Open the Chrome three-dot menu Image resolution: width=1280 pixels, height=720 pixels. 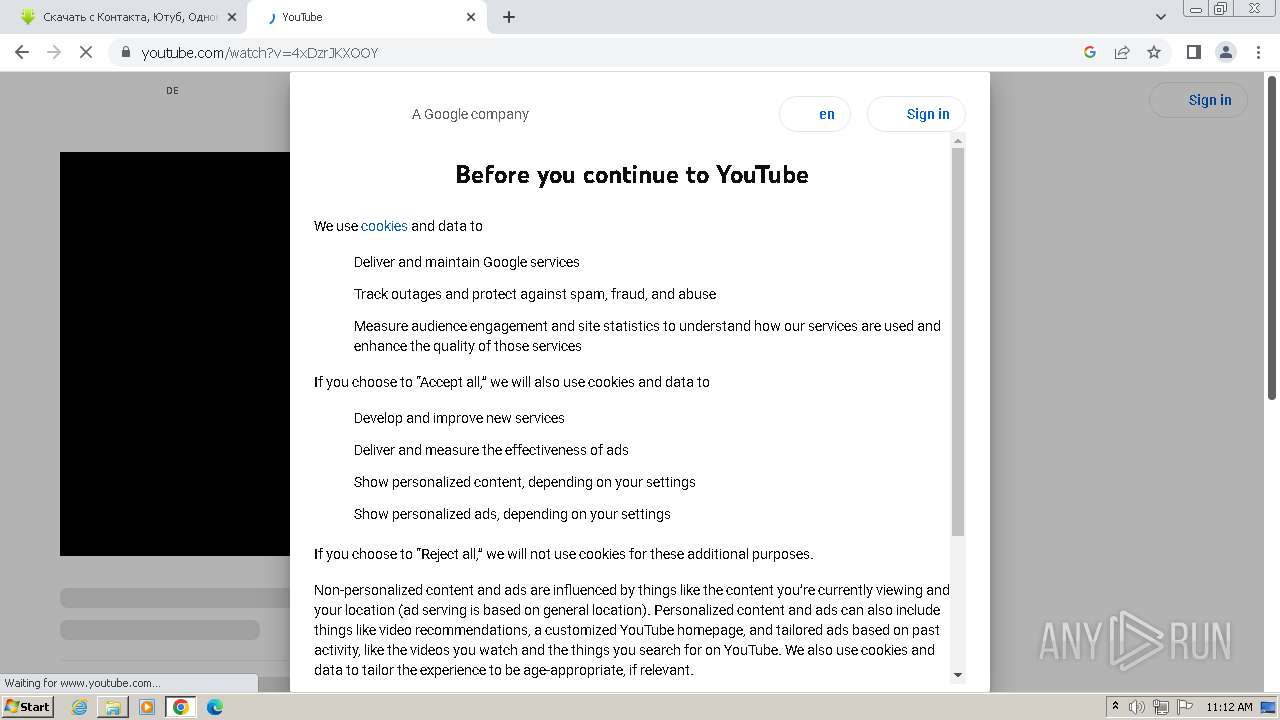1257,52
